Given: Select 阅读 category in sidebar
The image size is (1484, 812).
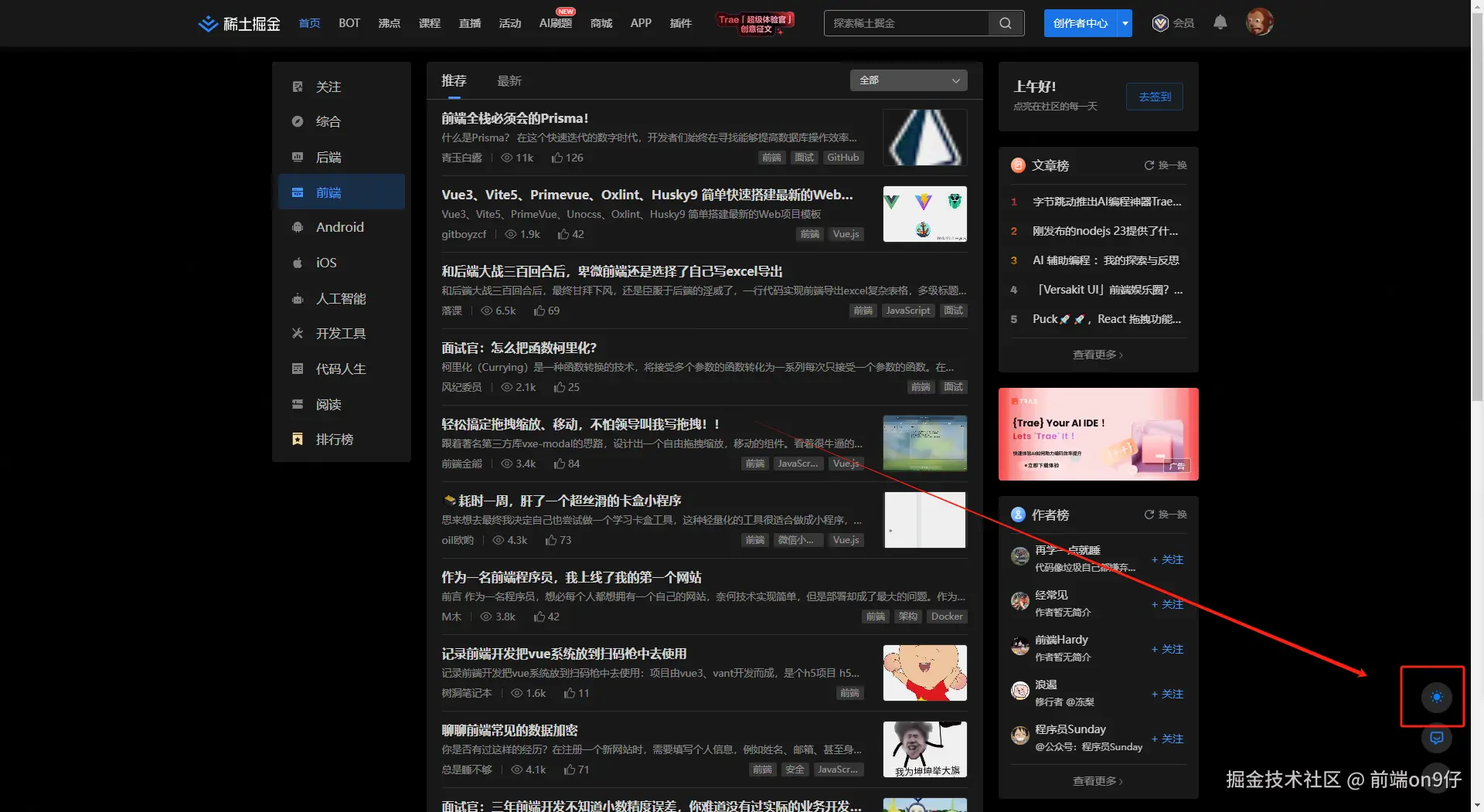Looking at the screenshot, I should coord(341,404).
